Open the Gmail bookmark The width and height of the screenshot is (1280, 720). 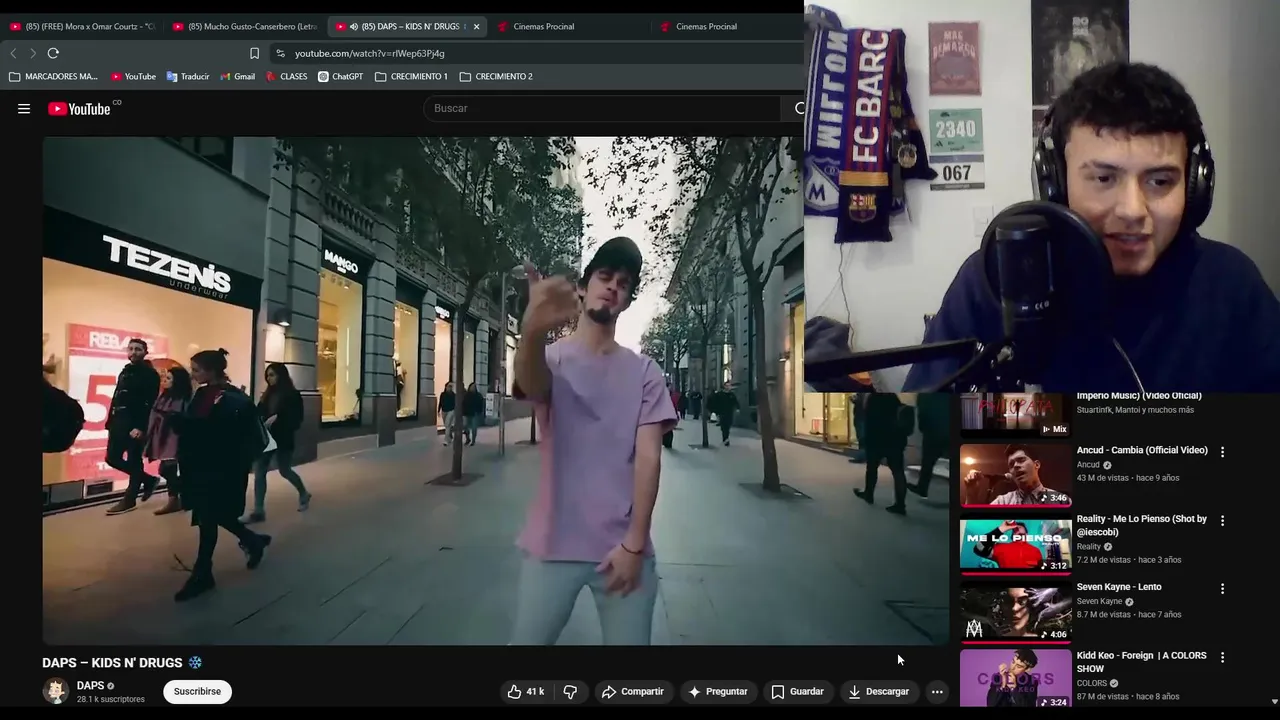point(238,76)
